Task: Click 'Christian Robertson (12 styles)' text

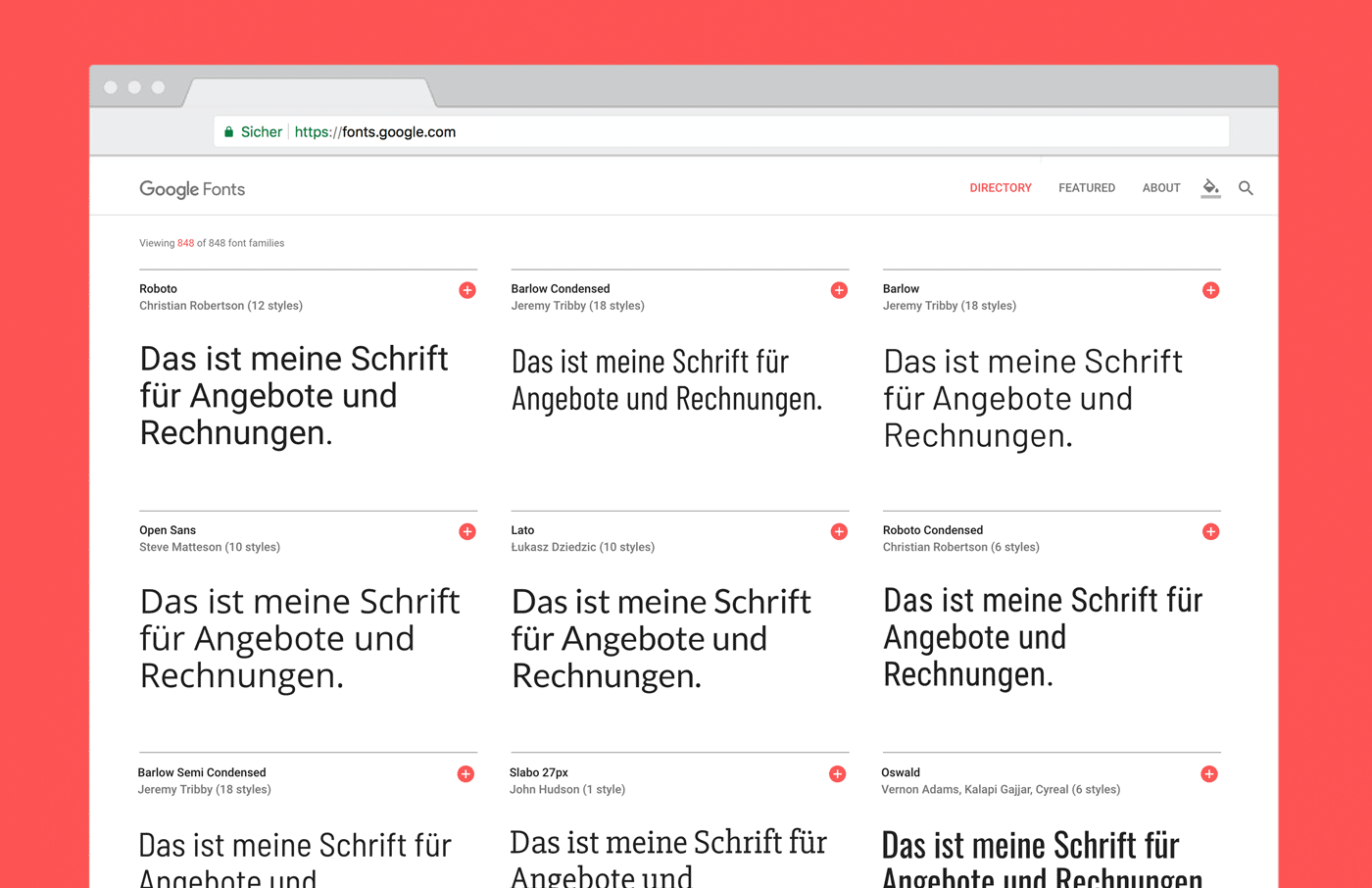Action: pyautogui.click(x=220, y=306)
